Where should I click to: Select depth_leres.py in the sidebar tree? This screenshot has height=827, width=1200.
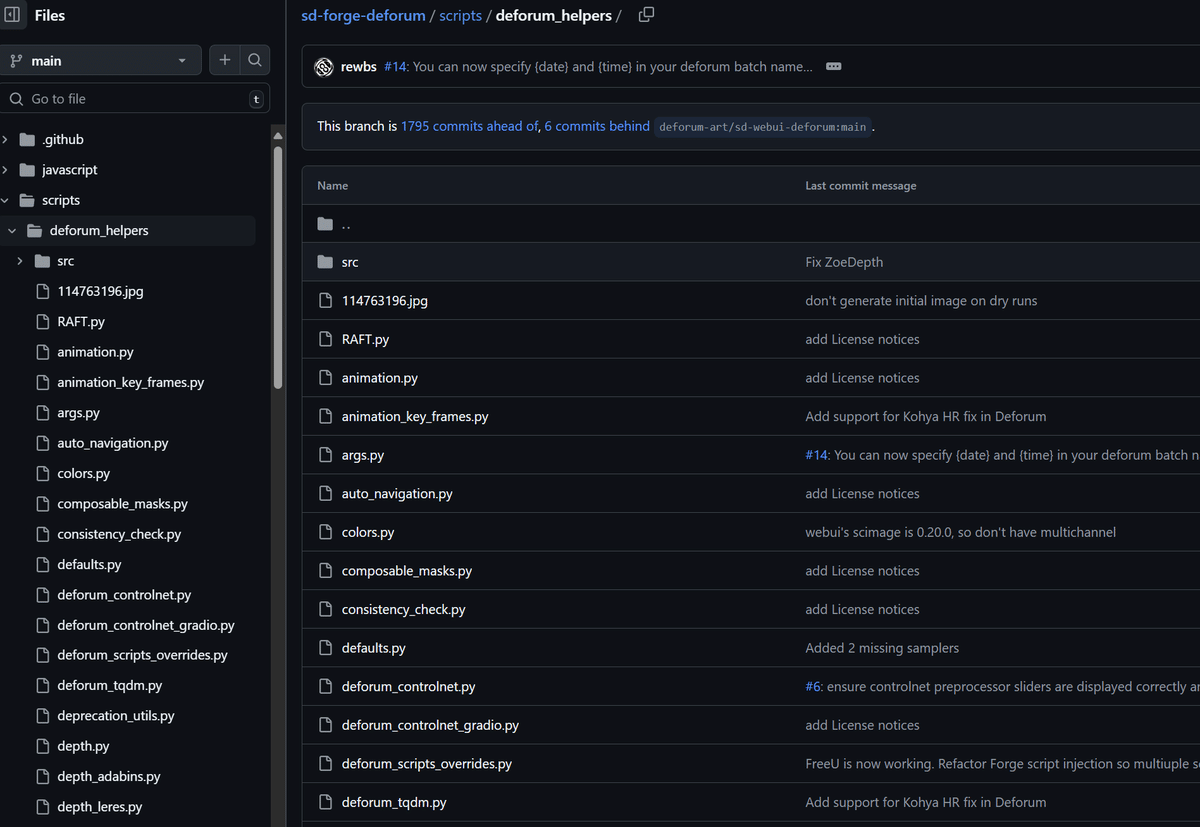pyautogui.click(x=99, y=807)
